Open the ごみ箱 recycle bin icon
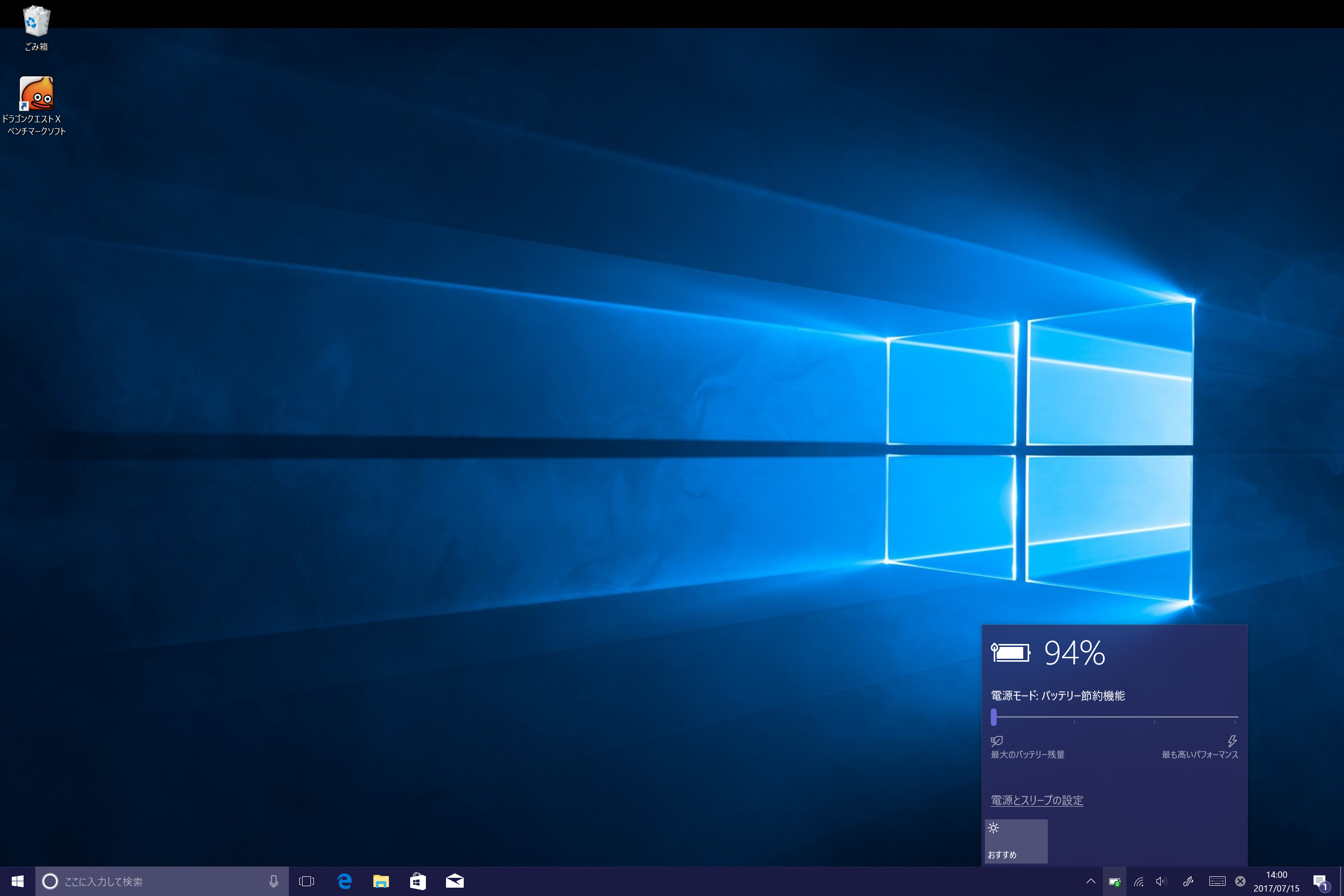The height and width of the screenshot is (896, 1344). click(36, 28)
